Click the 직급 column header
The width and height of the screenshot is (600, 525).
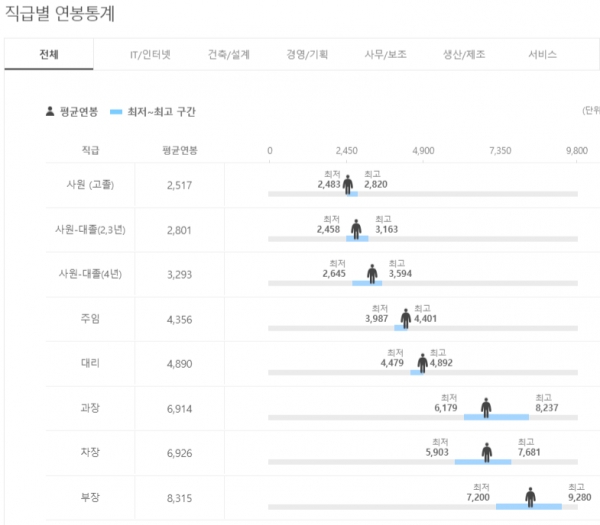(x=90, y=150)
